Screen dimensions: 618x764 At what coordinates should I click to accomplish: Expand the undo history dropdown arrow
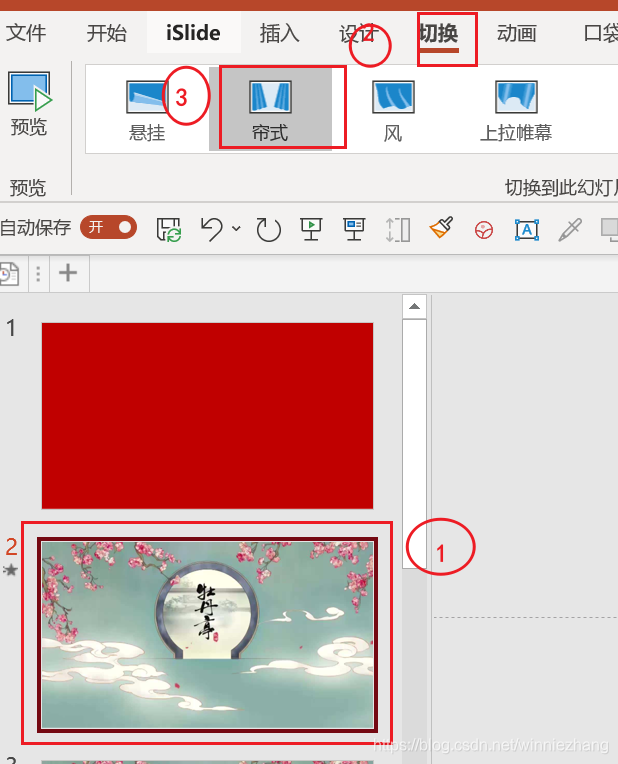pyautogui.click(x=236, y=228)
